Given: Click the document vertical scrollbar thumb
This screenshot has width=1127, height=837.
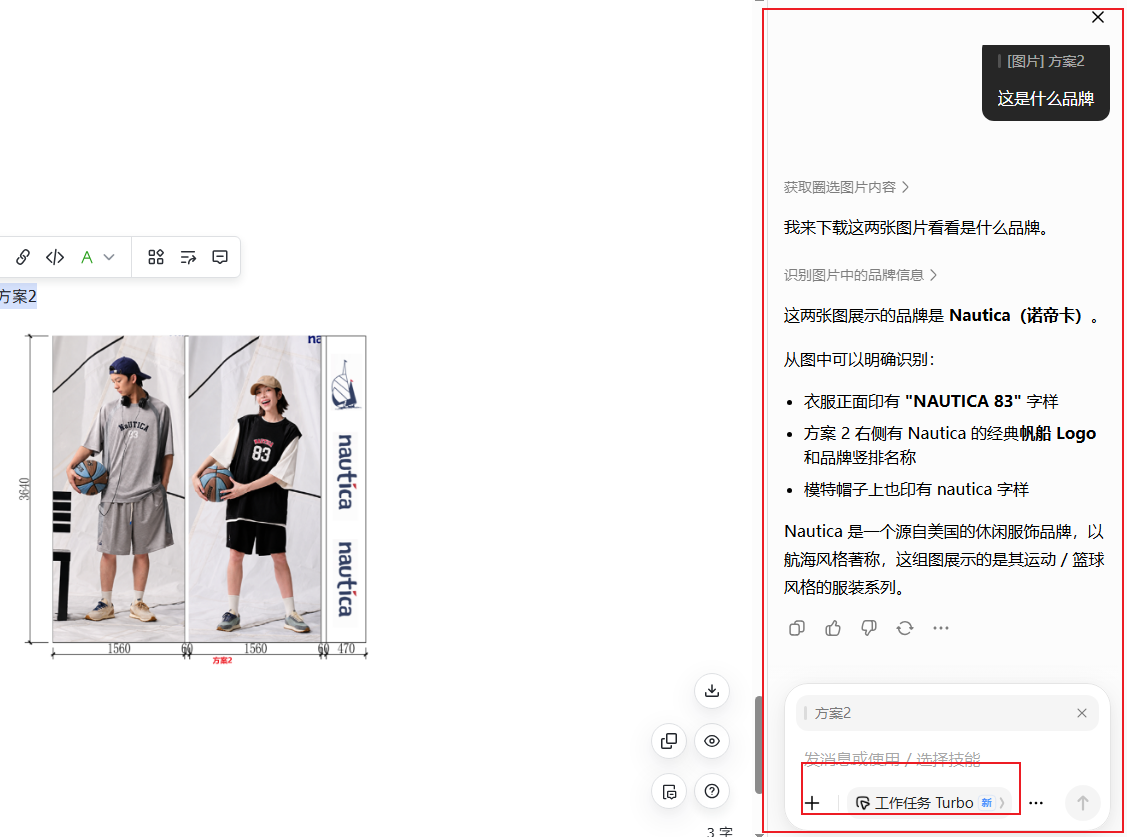Looking at the screenshot, I should (759, 744).
